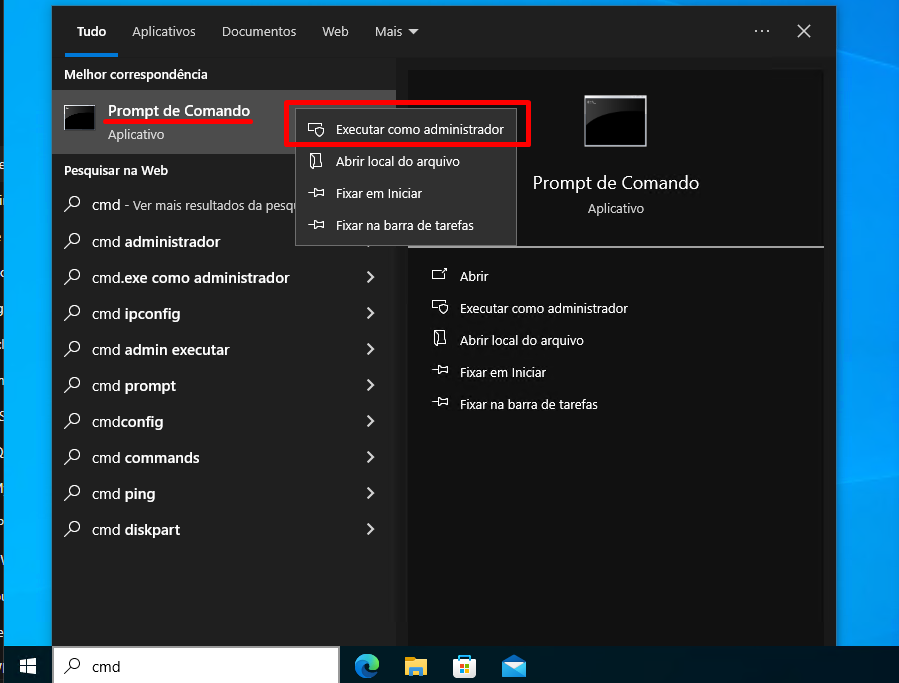Click the Windows Start button icon
This screenshot has height=683, width=899.
27,665
